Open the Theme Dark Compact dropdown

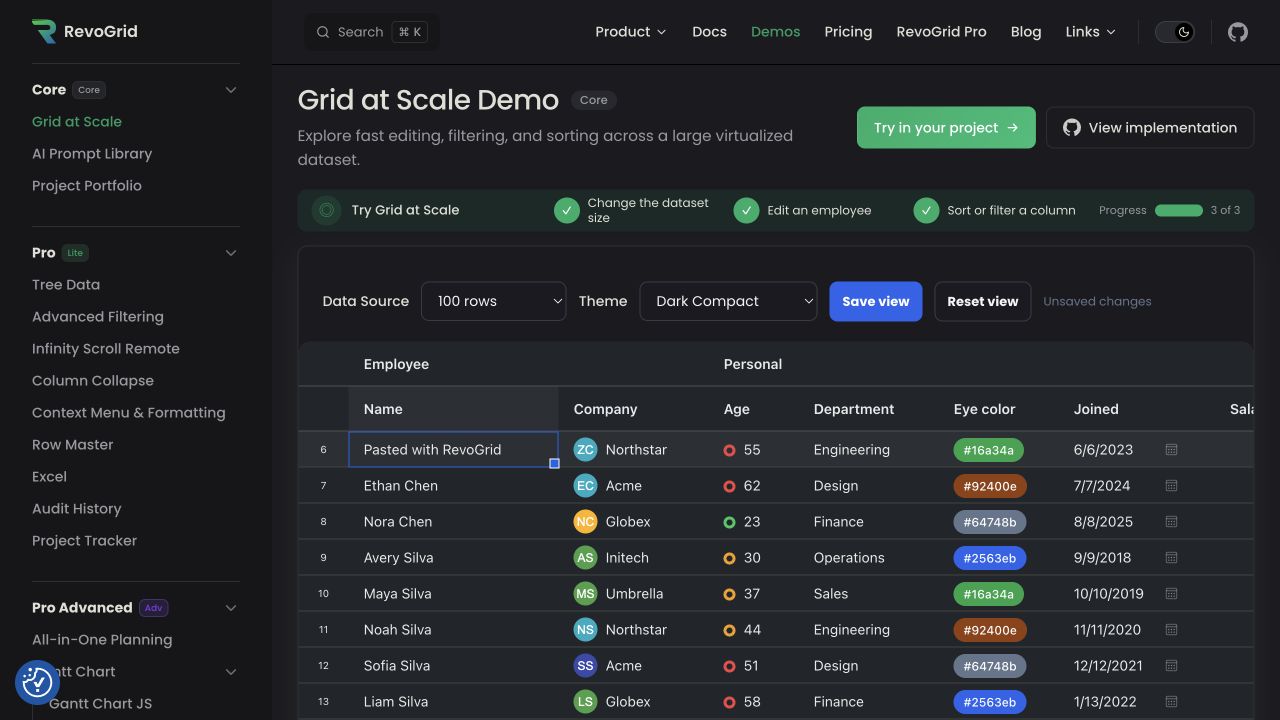pyautogui.click(x=728, y=301)
